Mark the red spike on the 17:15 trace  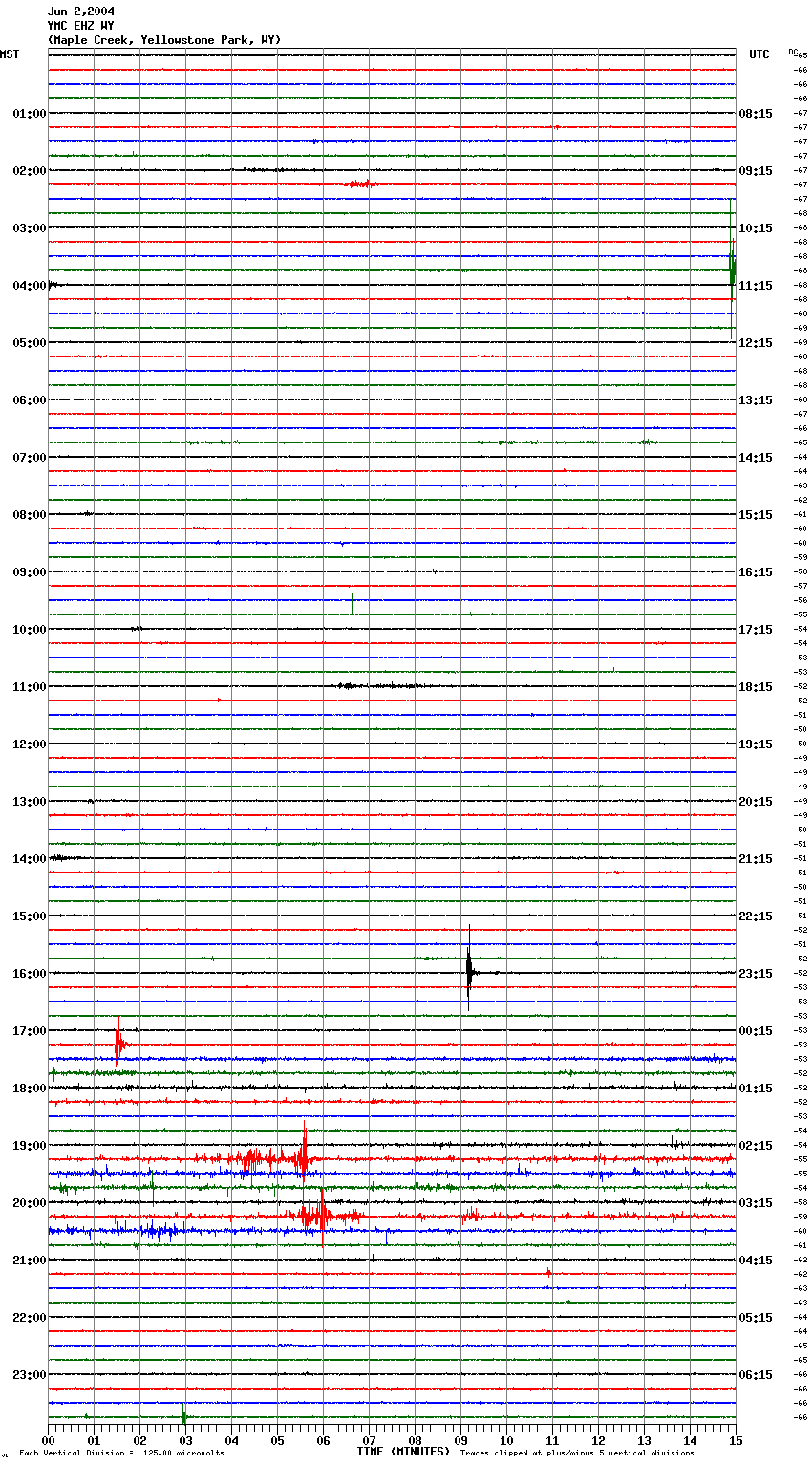click(118, 1043)
